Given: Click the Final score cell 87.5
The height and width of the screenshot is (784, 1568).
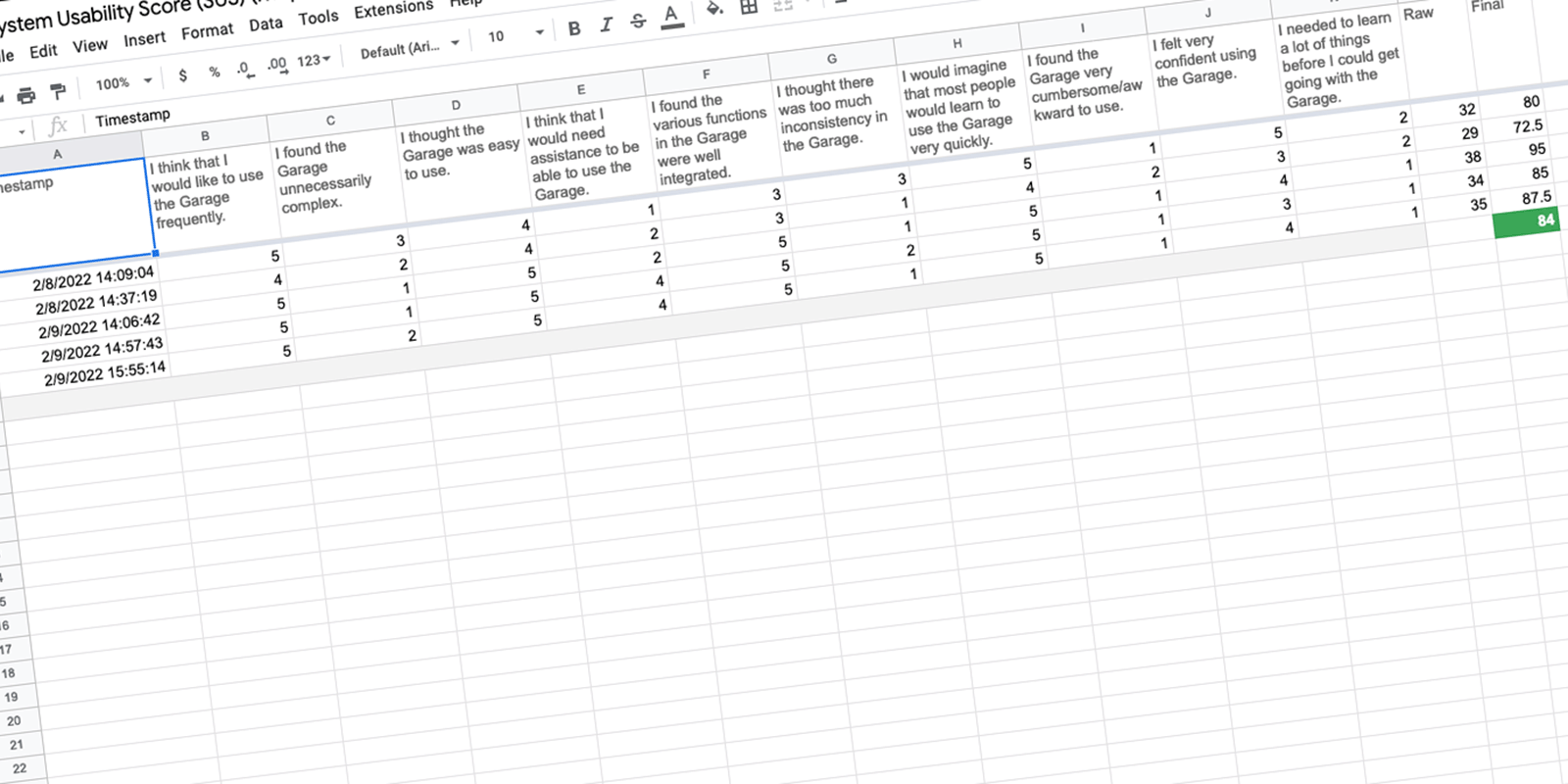Looking at the screenshot, I should (1522, 199).
